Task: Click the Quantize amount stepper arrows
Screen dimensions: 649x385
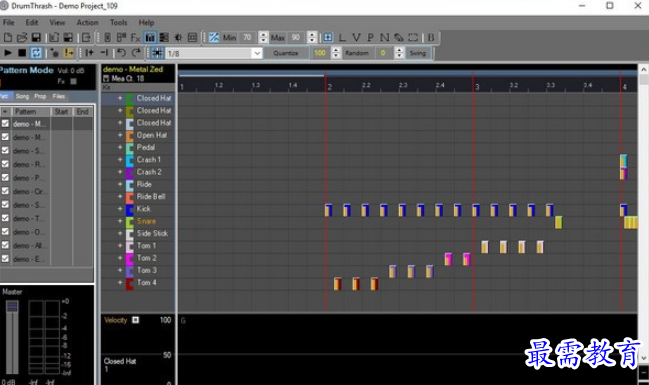Action: tap(336, 53)
